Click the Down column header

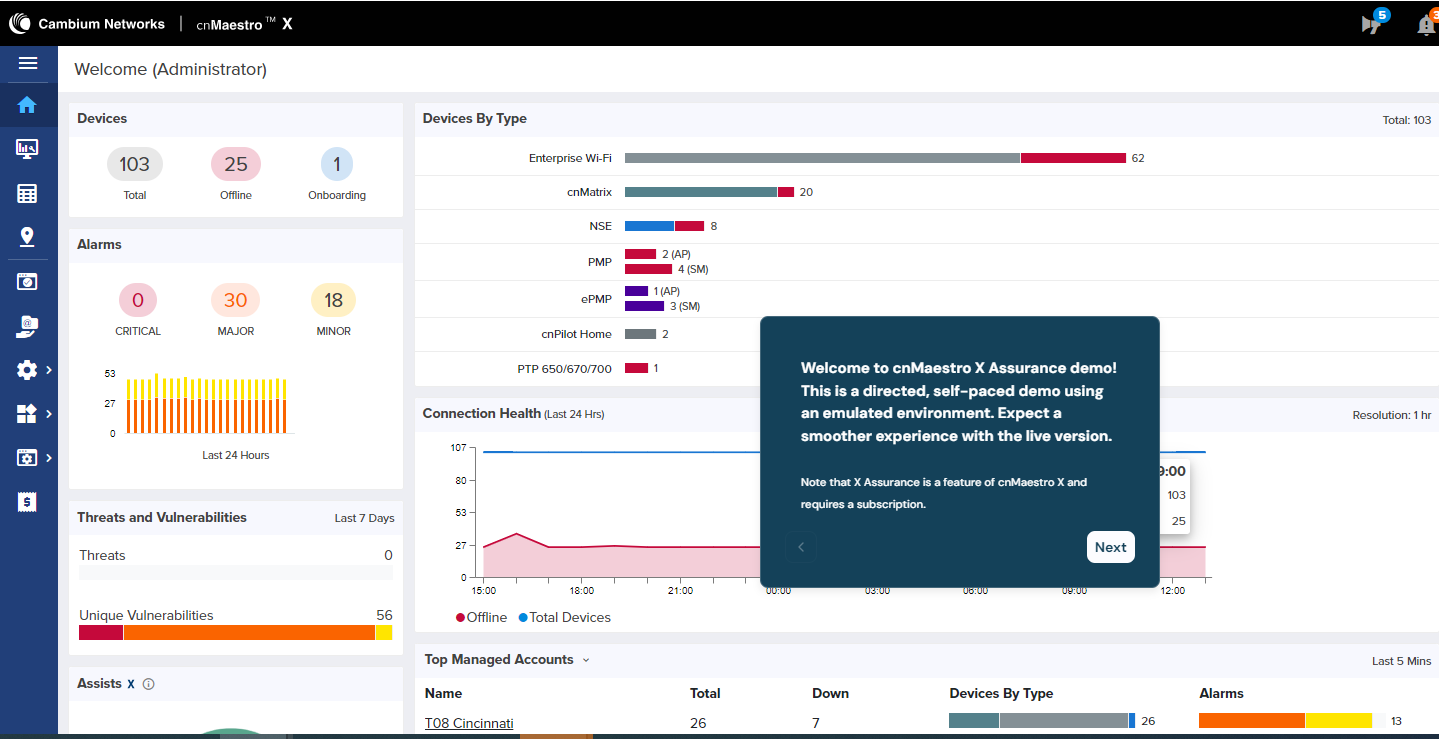pos(830,693)
